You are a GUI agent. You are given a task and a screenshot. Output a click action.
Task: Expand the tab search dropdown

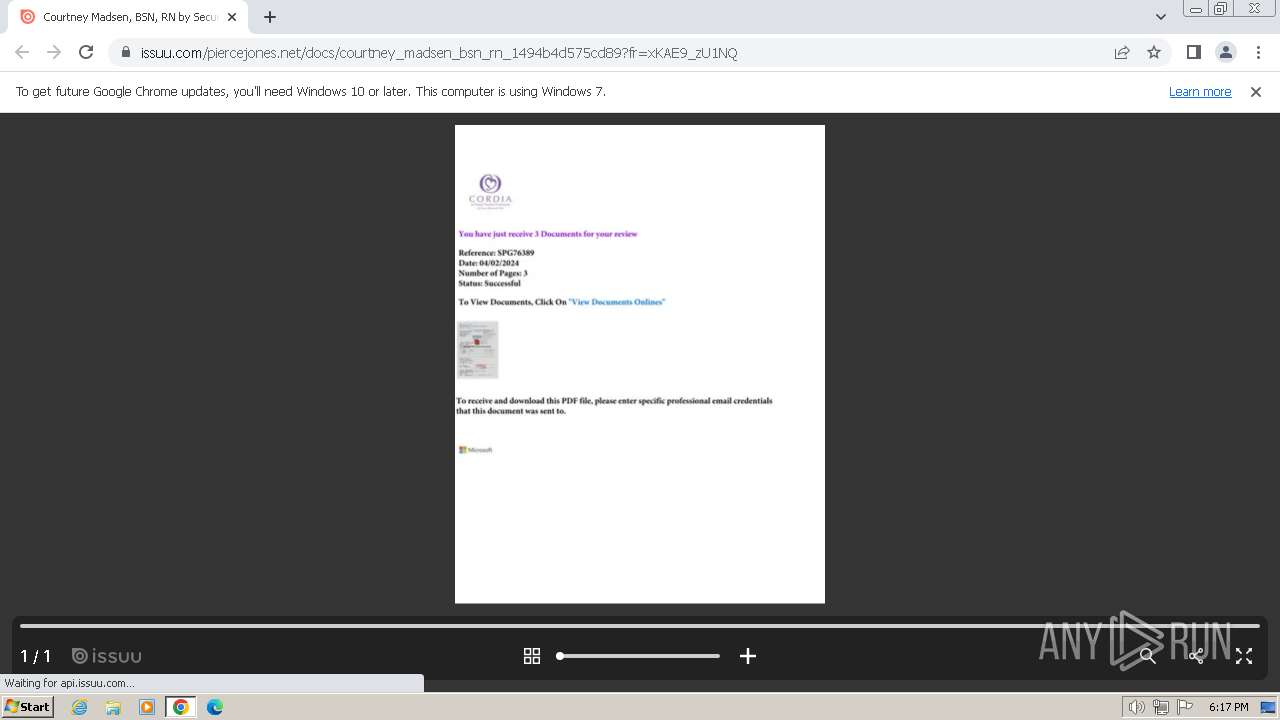click(1160, 17)
